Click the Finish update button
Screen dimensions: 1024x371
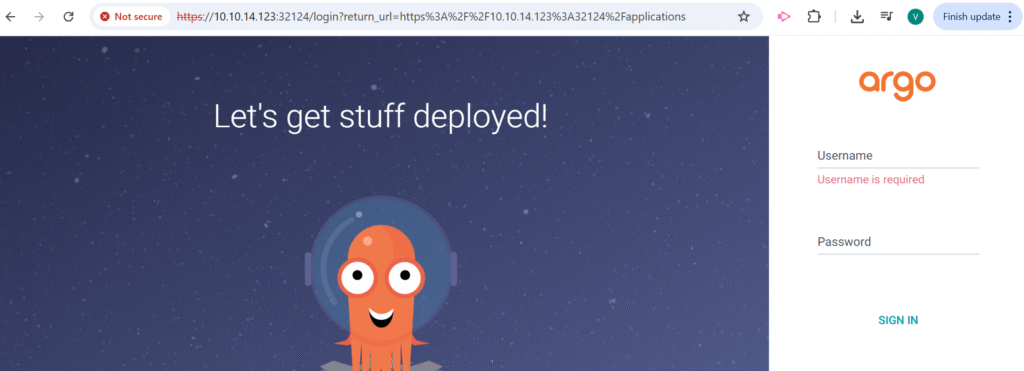[x=971, y=17]
